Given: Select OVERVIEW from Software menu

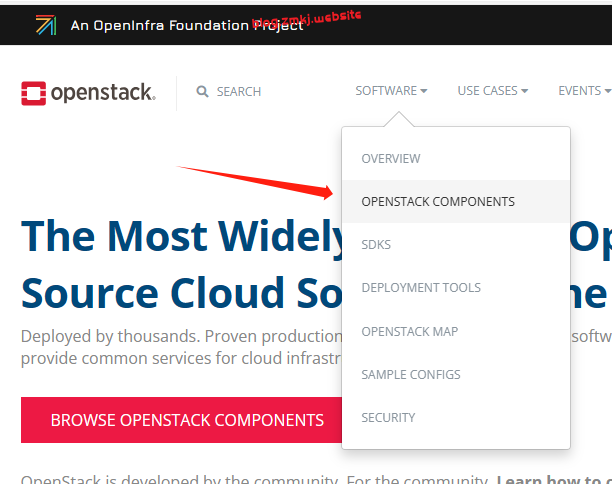Looking at the screenshot, I should pos(456,159).
